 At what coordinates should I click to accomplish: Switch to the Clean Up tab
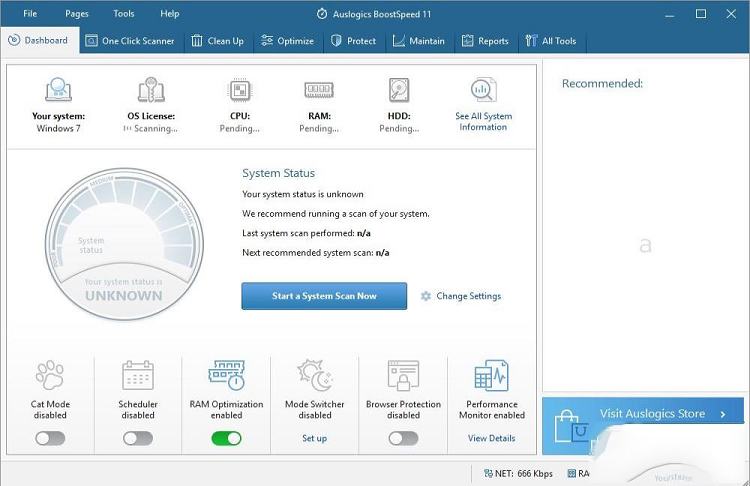click(217, 41)
